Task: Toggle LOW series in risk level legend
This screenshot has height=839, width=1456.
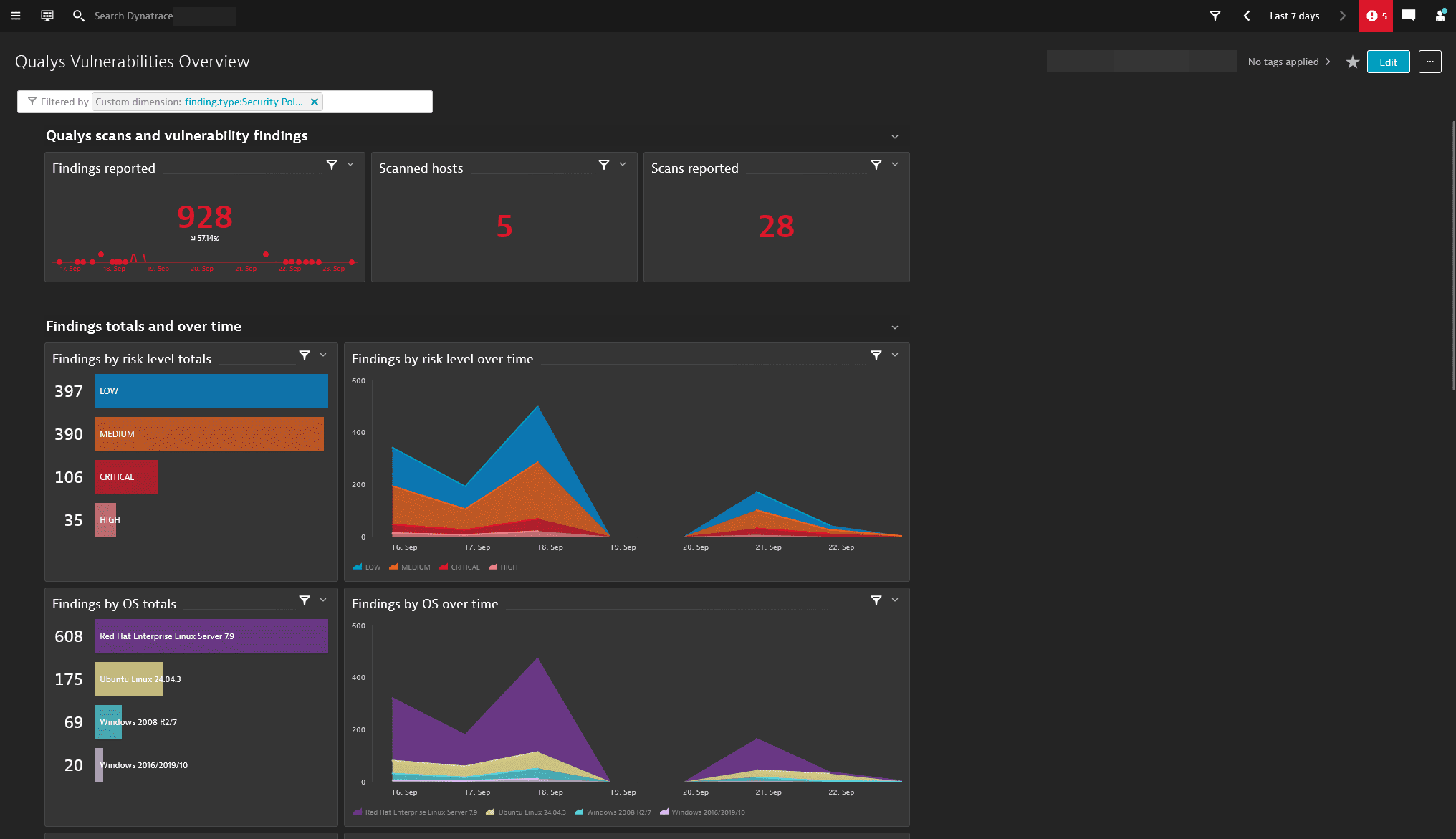Action: tap(367, 567)
